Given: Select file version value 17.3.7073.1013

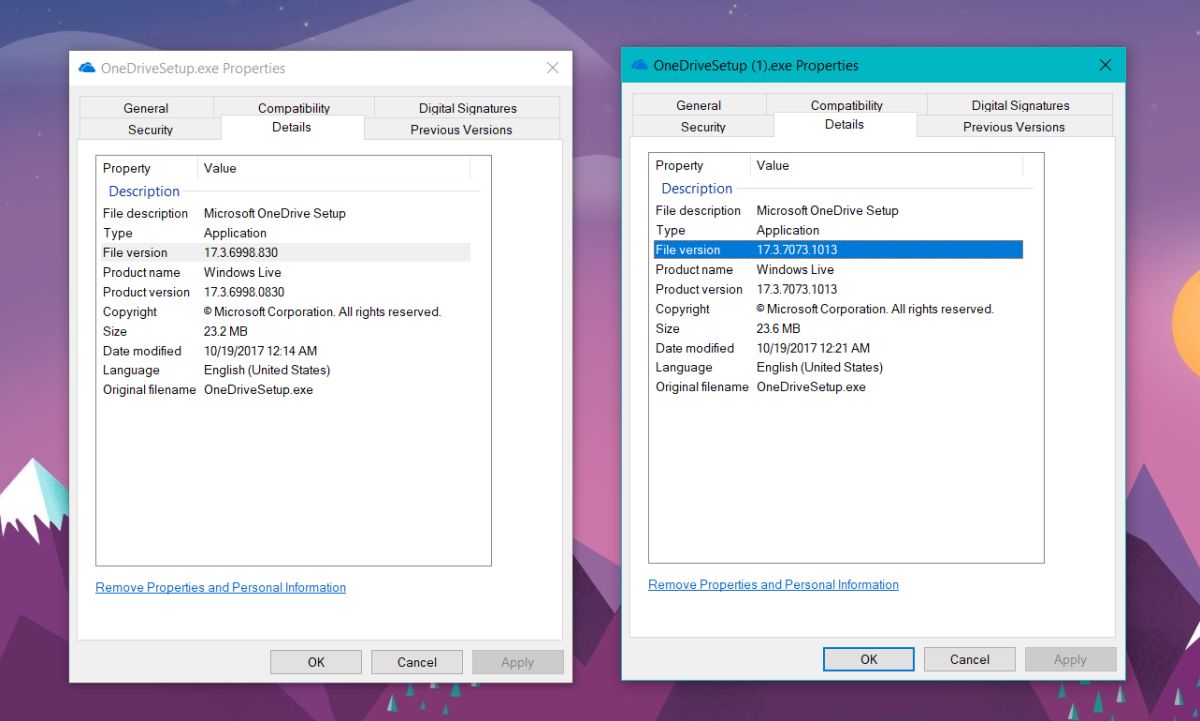Looking at the screenshot, I should (797, 249).
